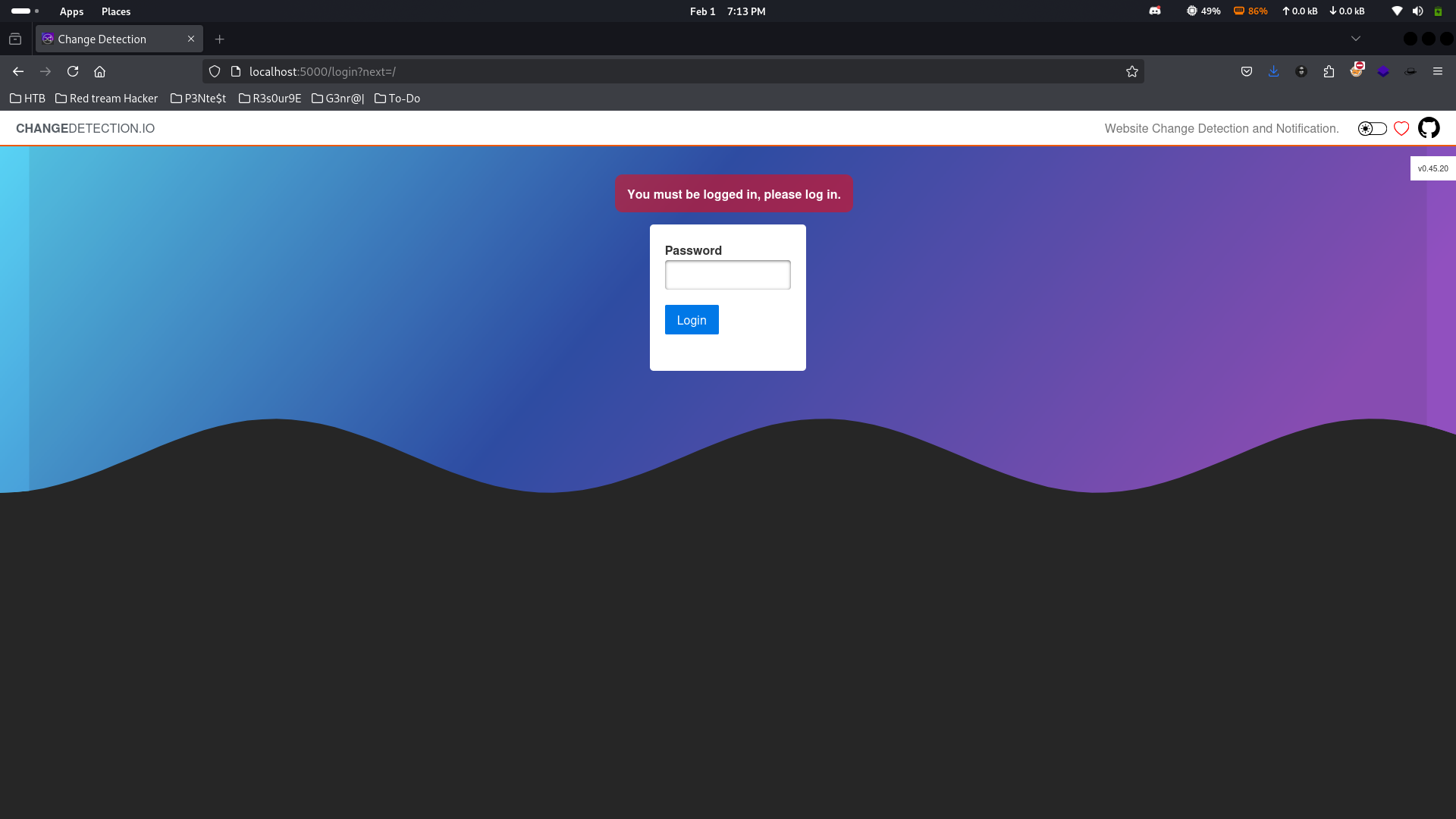The width and height of the screenshot is (1456, 819).
Task: Open browser home page icon
Action: coord(99,71)
